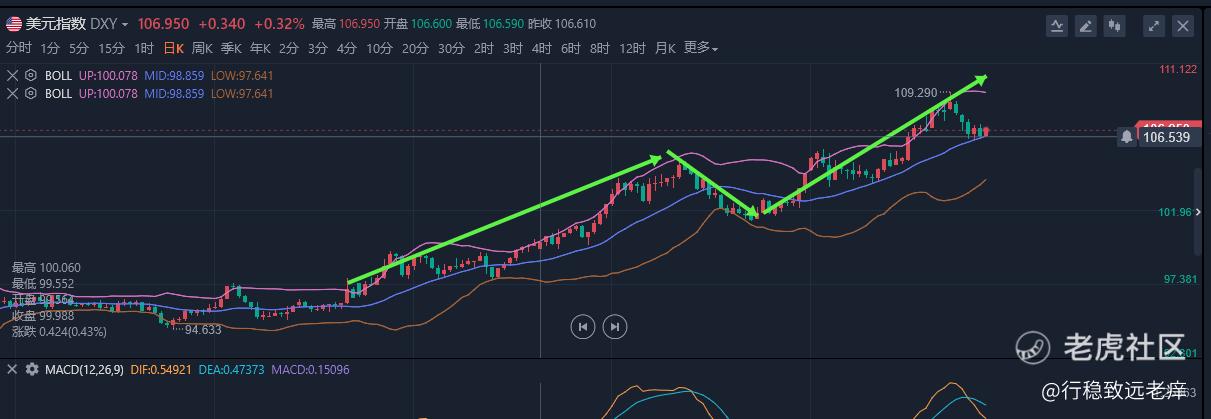
Task: Click the 97.381 price axis label
Action: point(1178,279)
